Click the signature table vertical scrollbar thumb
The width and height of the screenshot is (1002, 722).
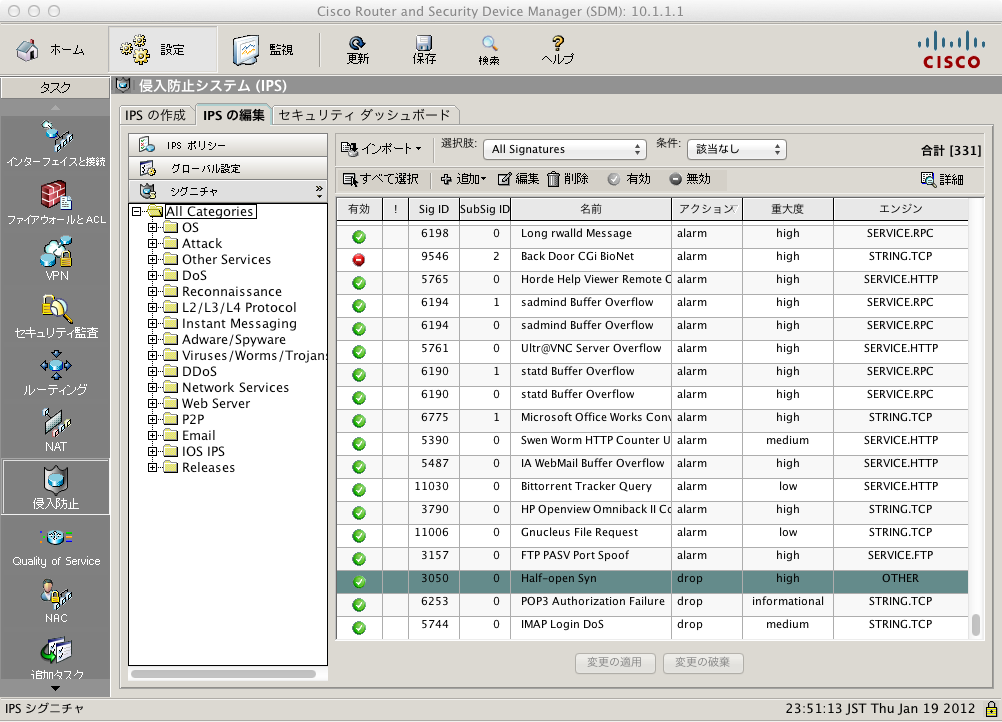(976, 625)
